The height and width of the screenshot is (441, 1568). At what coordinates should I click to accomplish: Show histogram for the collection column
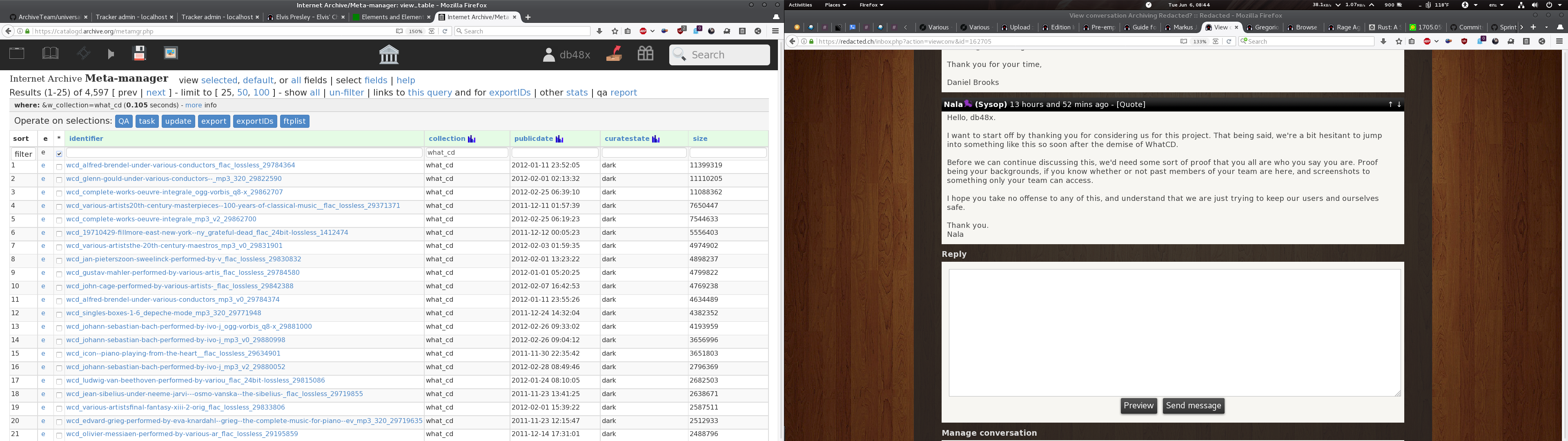(x=472, y=139)
